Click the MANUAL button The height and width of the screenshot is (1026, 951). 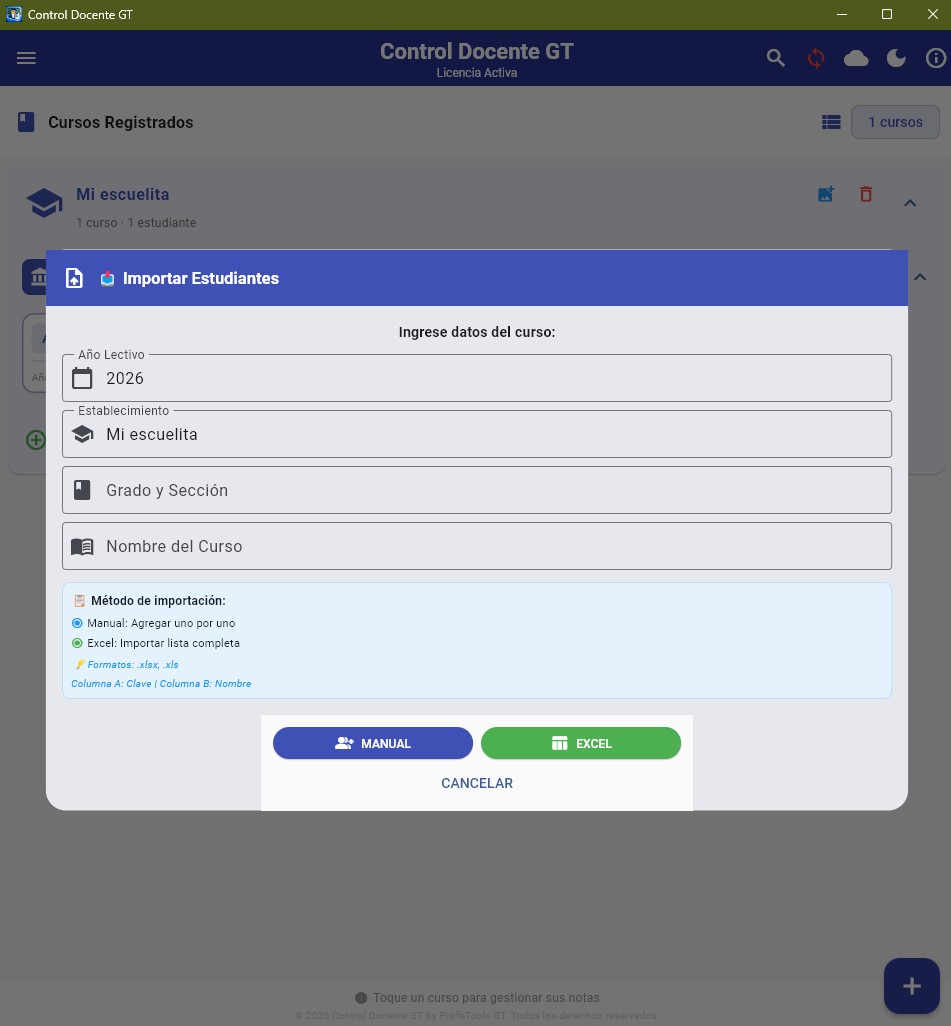click(373, 743)
